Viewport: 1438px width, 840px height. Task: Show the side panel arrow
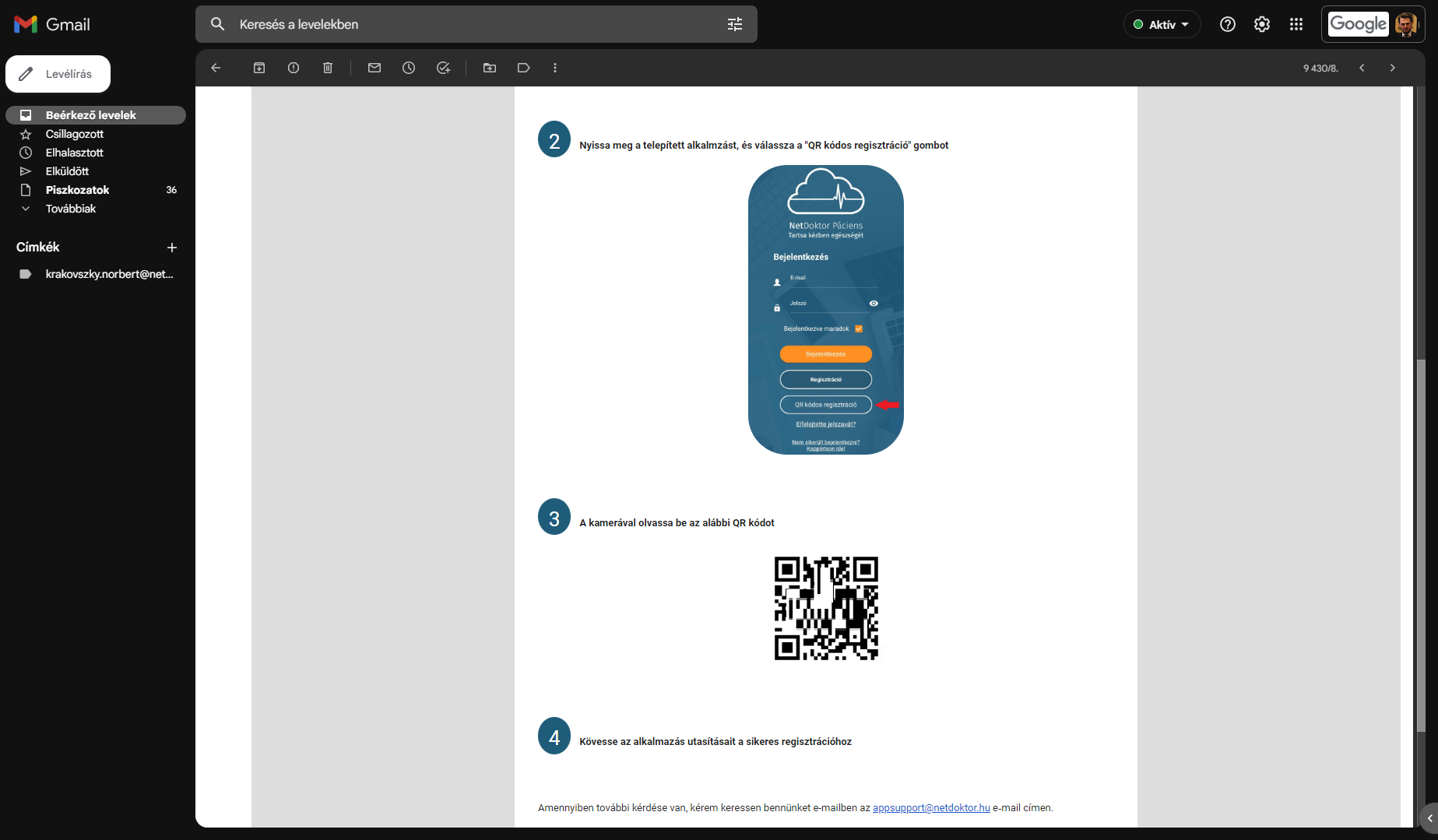1429,818
